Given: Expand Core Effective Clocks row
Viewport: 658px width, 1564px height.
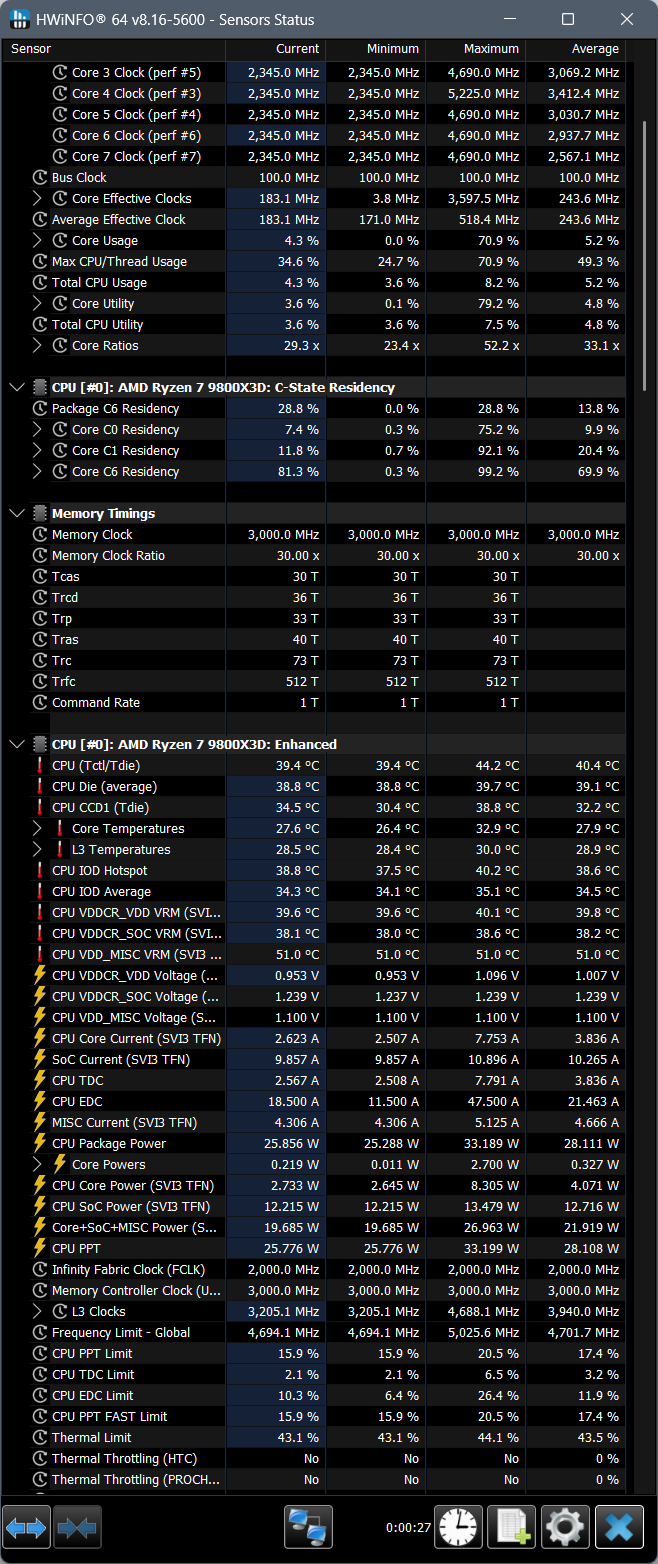Looking at the screenshot, I should [x=38, y=198].
